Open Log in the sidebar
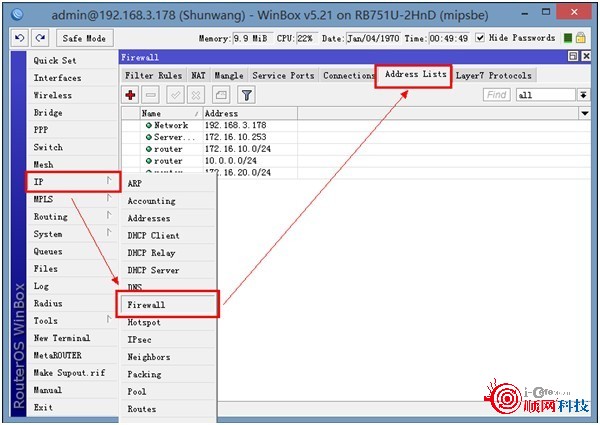 pos(72,286)
